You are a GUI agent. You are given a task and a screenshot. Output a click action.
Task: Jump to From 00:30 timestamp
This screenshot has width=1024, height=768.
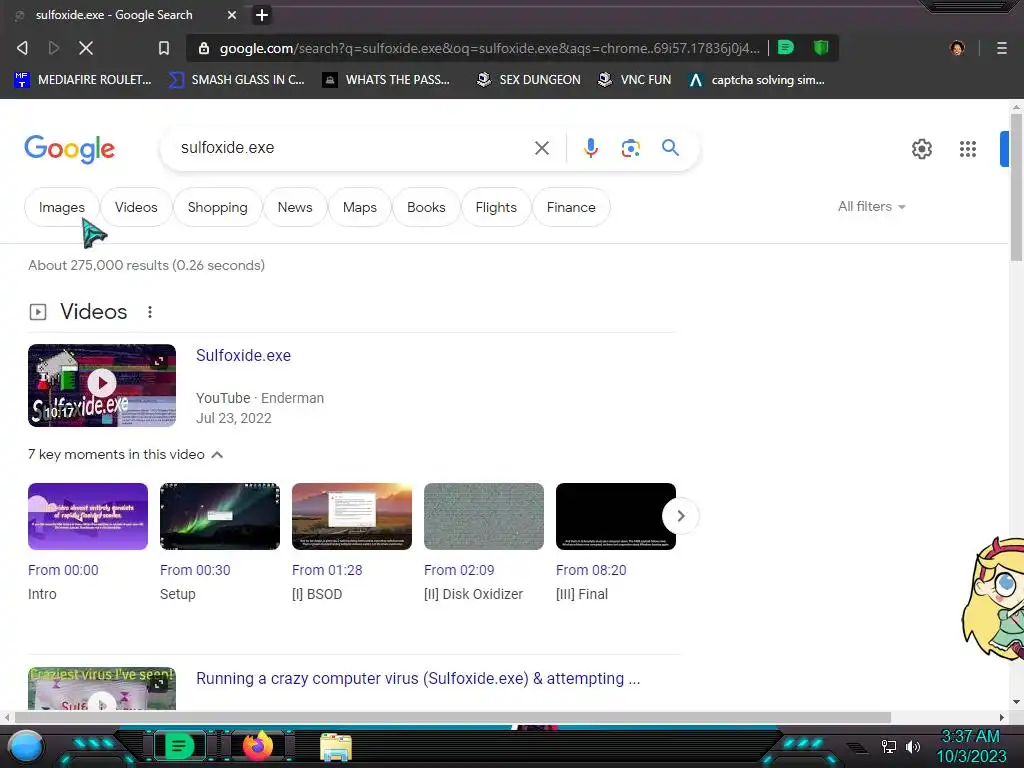(195, 570)
